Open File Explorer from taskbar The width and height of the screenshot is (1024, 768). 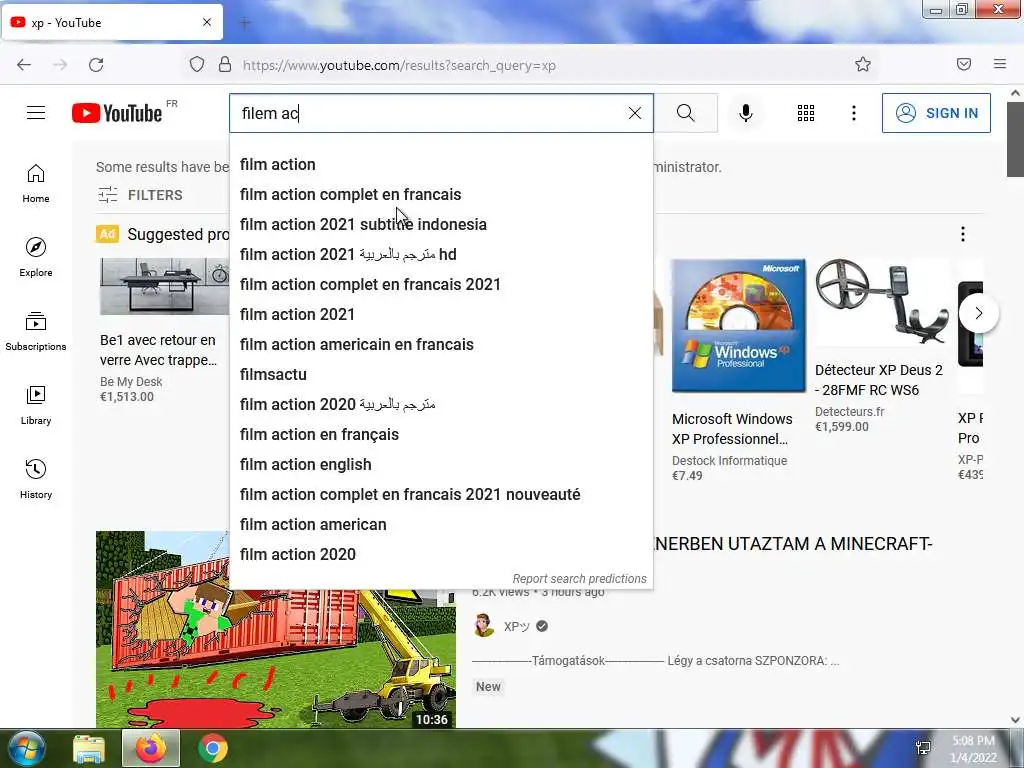(89, 749)
